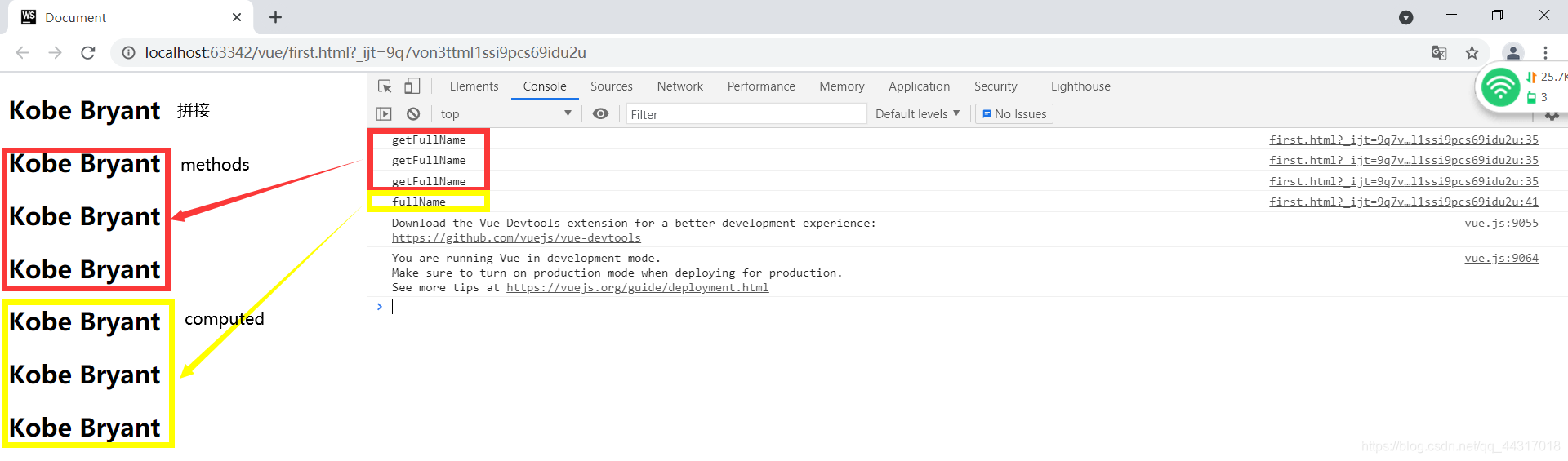Open the vue-devtools GitHub link
The height and width of the screenshot is (461, 1568).
(516, 238)
